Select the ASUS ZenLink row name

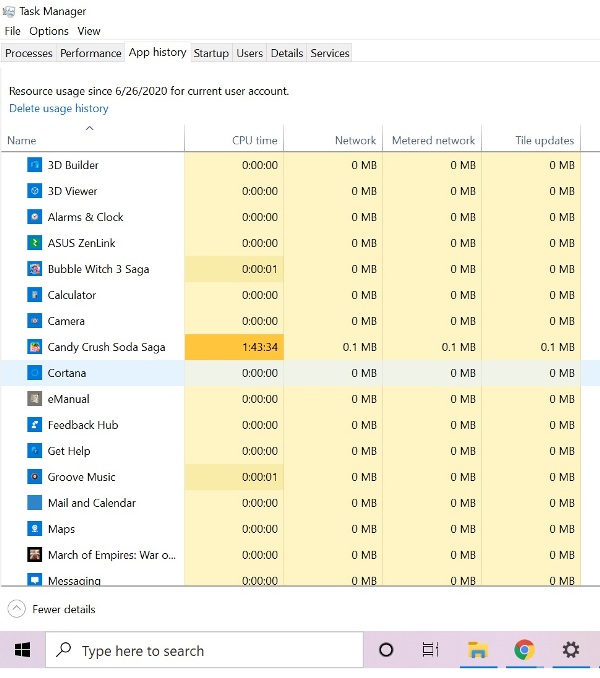(81, 243)
